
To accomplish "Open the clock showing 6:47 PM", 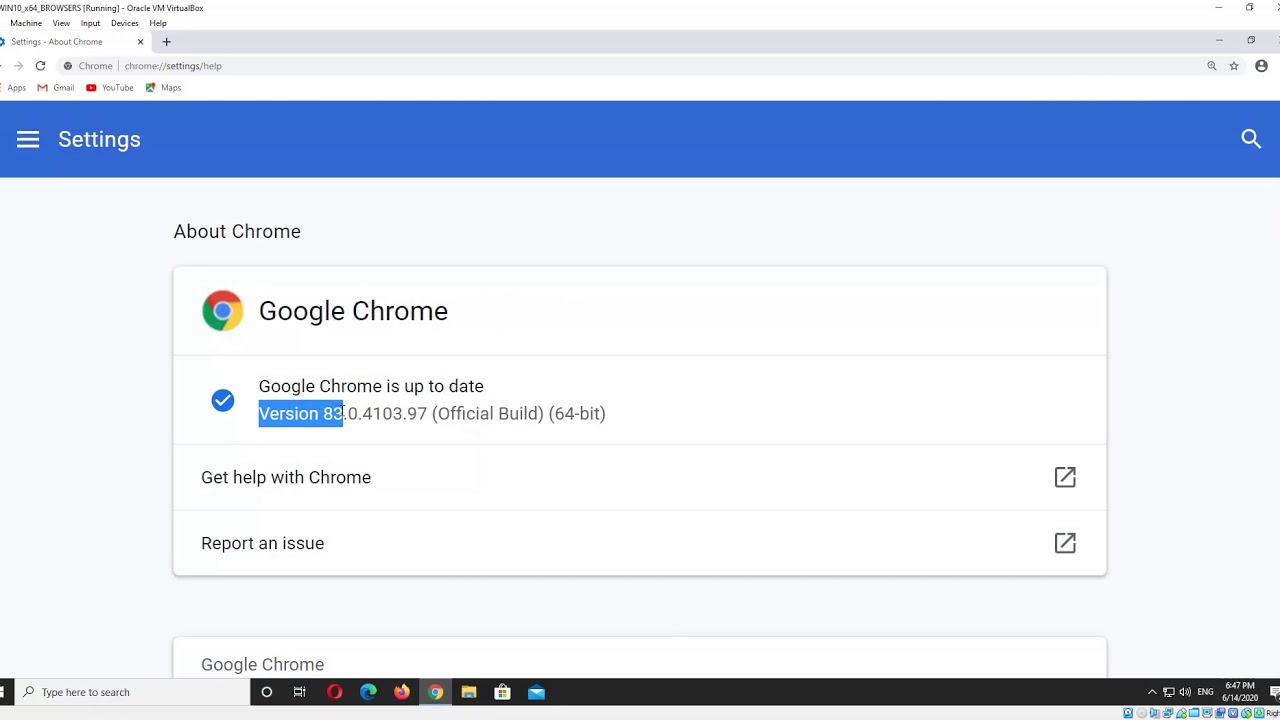I will point(1240,692).
